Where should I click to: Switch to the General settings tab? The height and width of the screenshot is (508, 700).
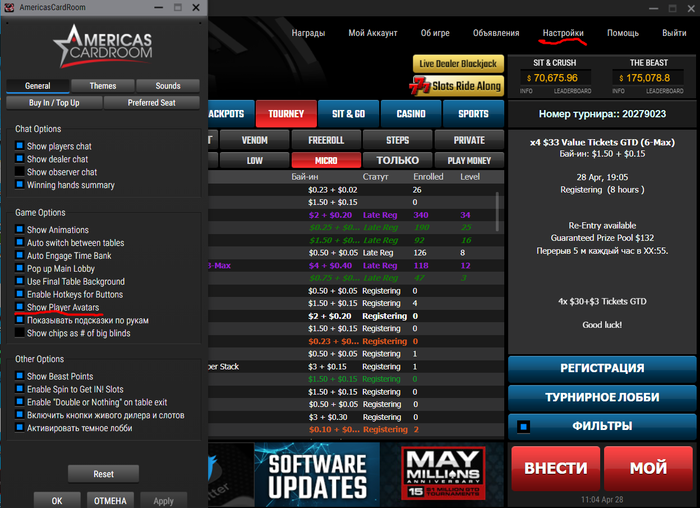[x=38, y=86]
